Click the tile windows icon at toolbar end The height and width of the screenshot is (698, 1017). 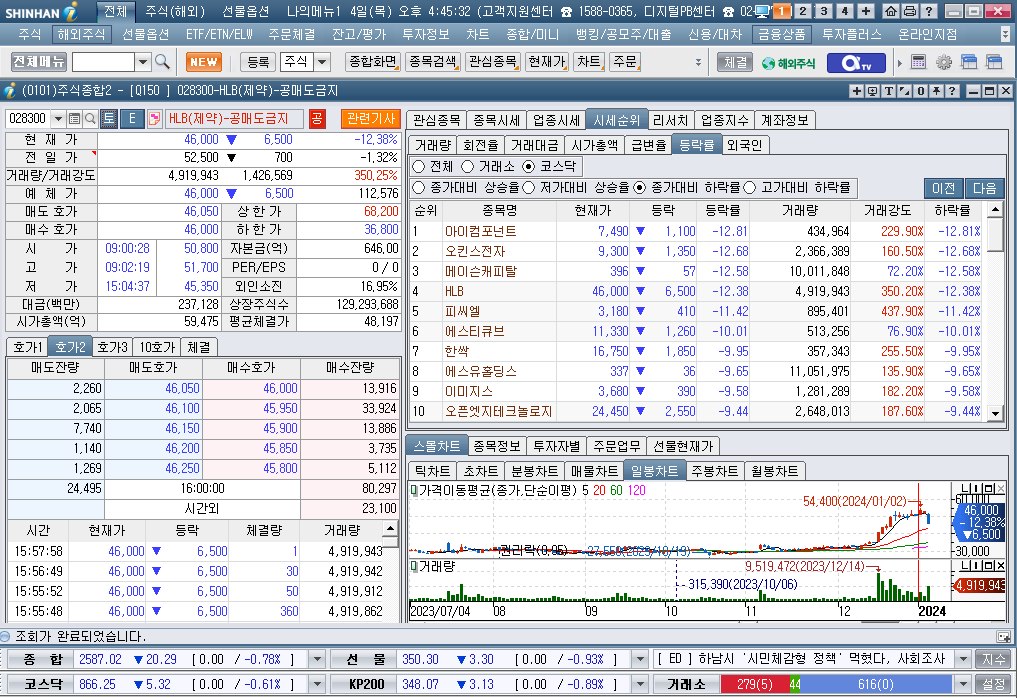coord(994,62)
